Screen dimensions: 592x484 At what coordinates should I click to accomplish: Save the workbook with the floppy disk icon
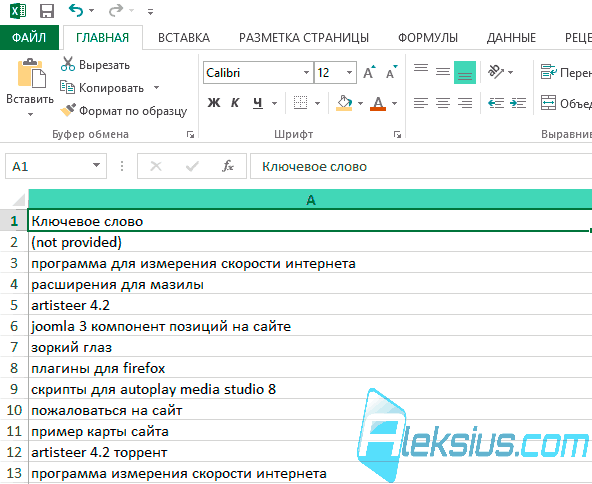[47, 11]
